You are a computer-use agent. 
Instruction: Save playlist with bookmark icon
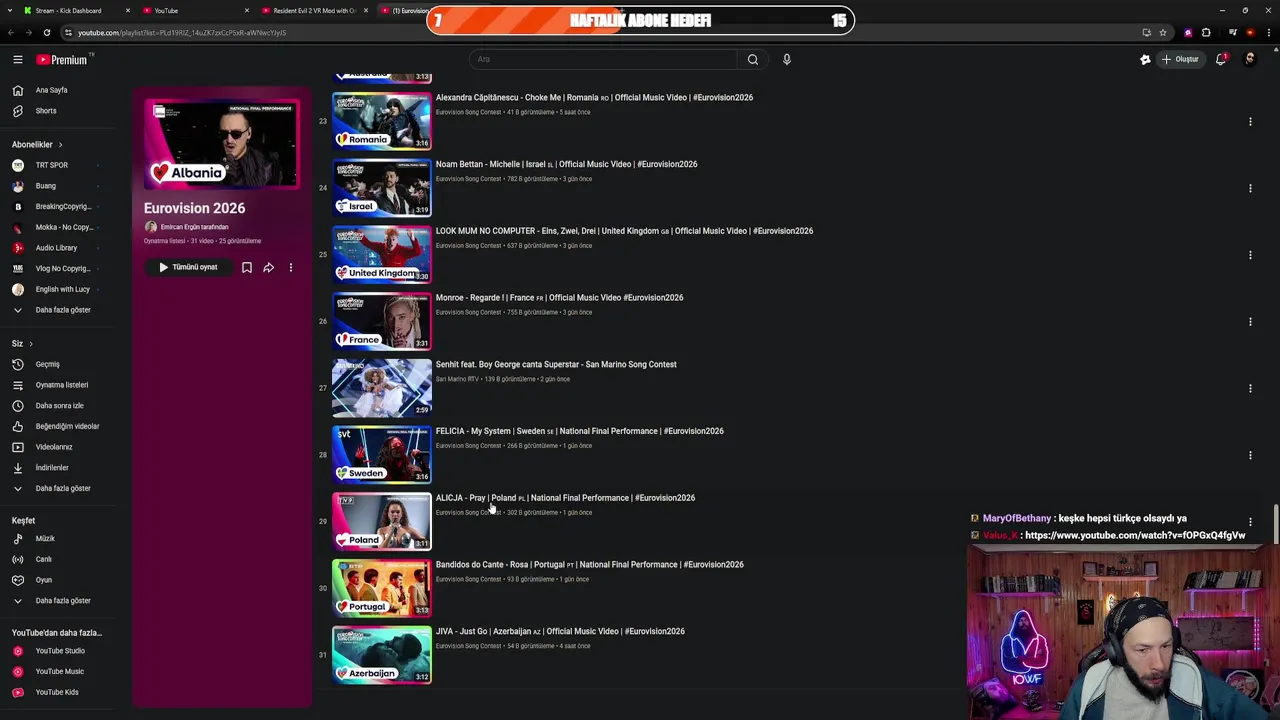tap(247, 268)
